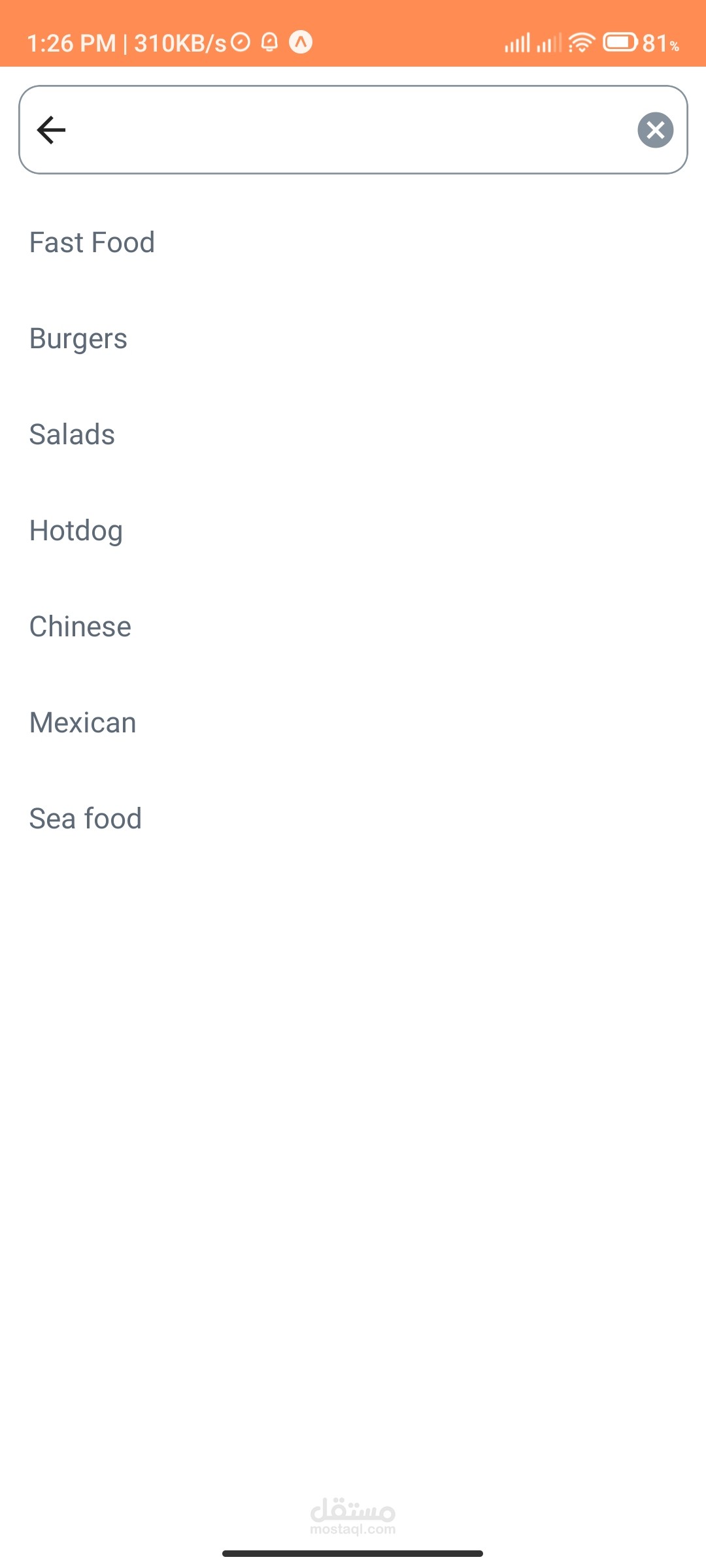The width and height of the screenshot is (706, 1568).
Task: Pick the Hotdog option
Action: click(76, 531)
